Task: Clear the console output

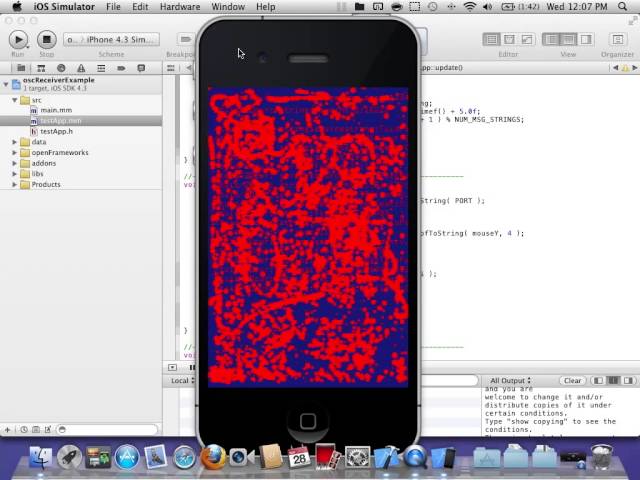Action: (572, 380)
